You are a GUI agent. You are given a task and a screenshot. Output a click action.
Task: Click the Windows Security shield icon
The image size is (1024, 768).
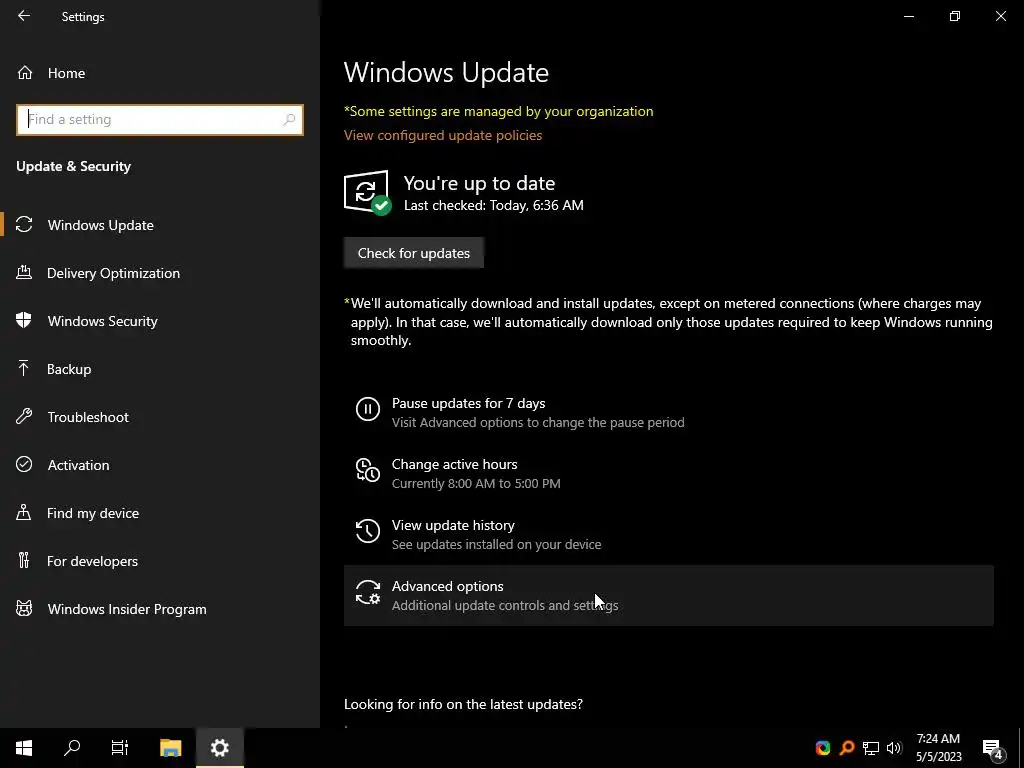24,320
